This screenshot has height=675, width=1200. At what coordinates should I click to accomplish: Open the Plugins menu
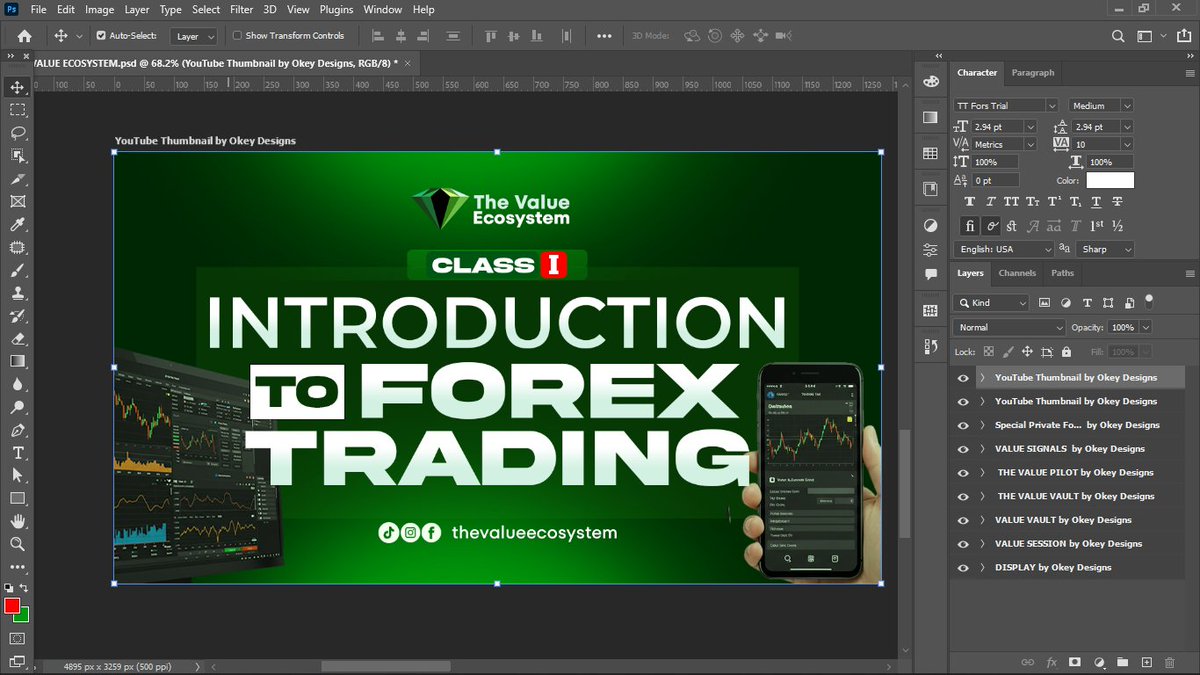click(336, 9)
